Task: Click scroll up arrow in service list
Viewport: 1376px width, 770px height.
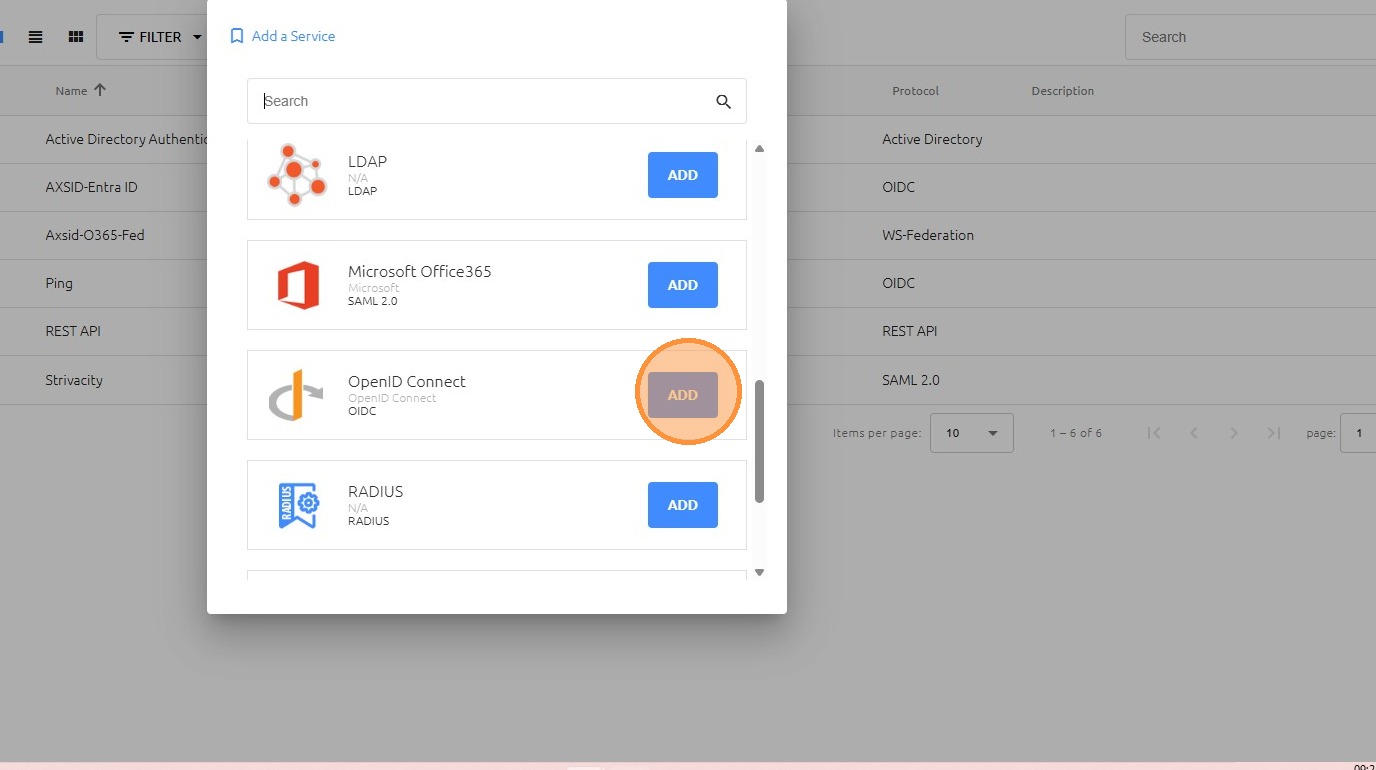Action: 759,148
